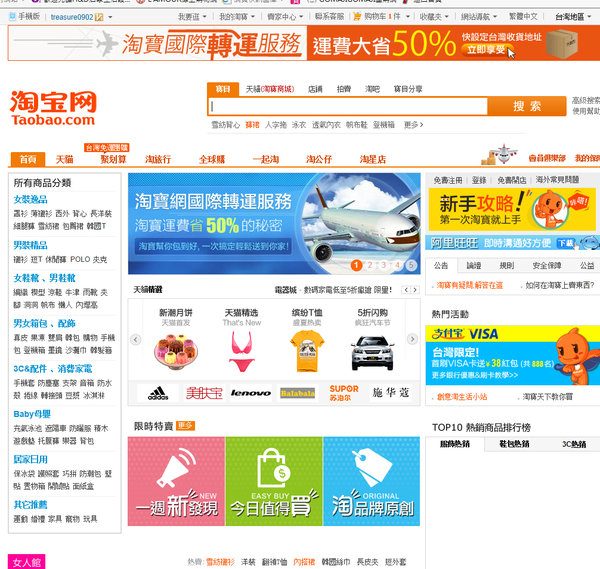Select slide 5 of the main banner
The image size is (600, 569).
[411, 265]
